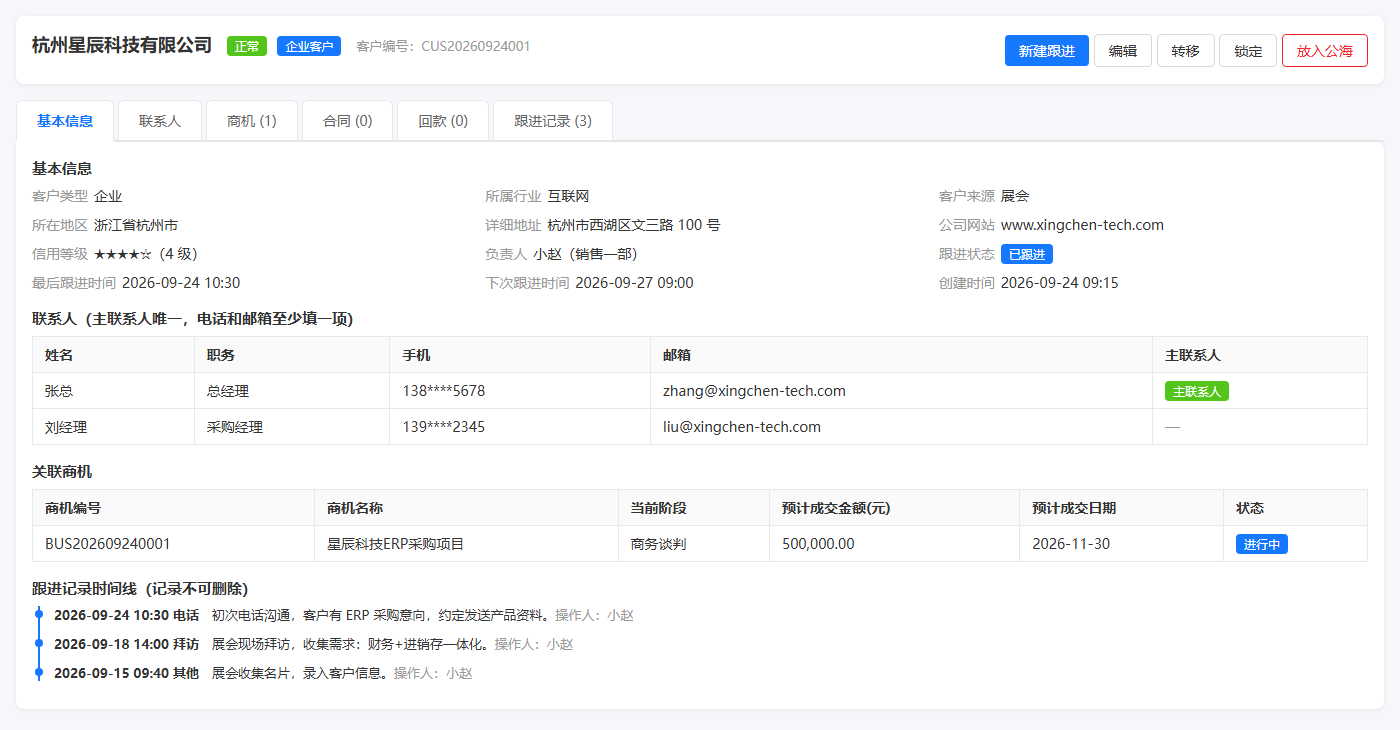1400x730 pixels.
Task: Click the 2026-09-24 10:30 电话 timeline dot
Action: point(39,615)
